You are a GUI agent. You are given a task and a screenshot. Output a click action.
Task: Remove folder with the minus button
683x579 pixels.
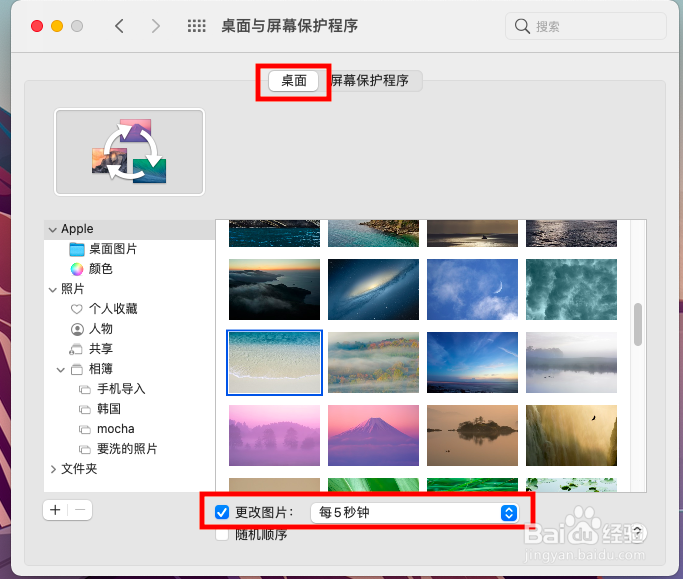pyautogui.click(x=80, y=510)
